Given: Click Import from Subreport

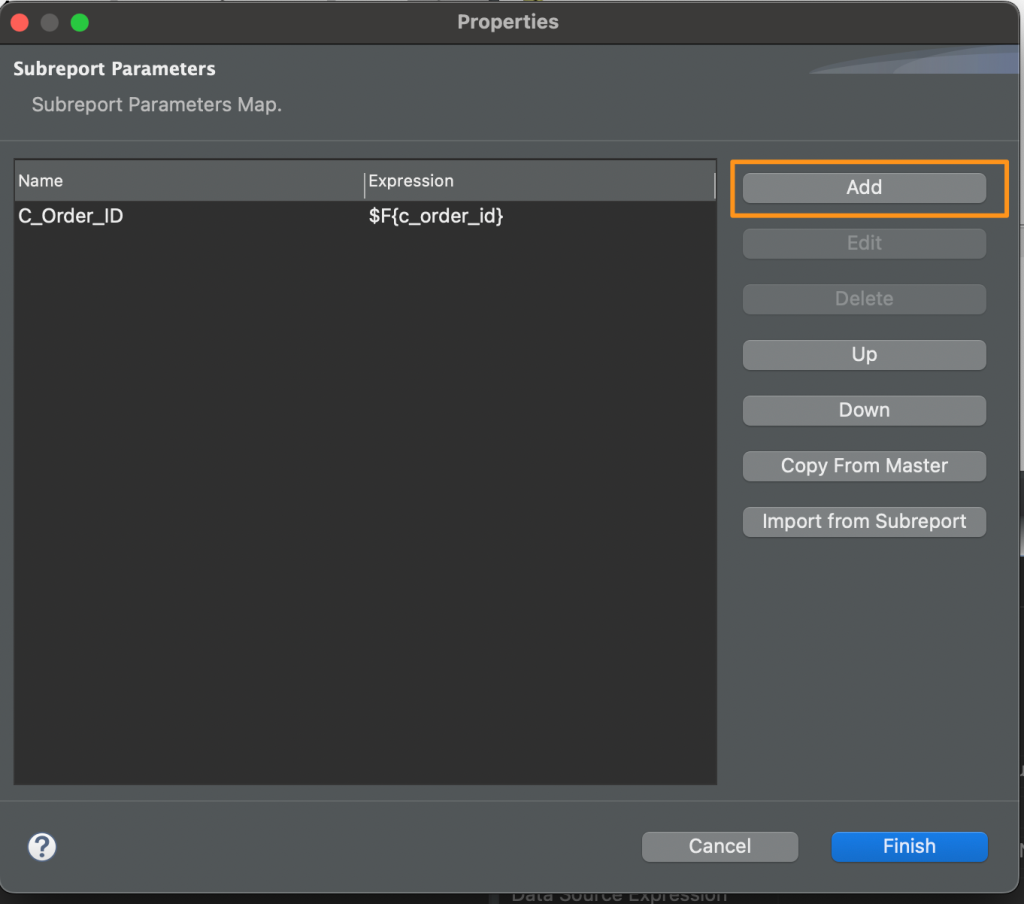Looking at the screenshot, I should tap(864, 521).
